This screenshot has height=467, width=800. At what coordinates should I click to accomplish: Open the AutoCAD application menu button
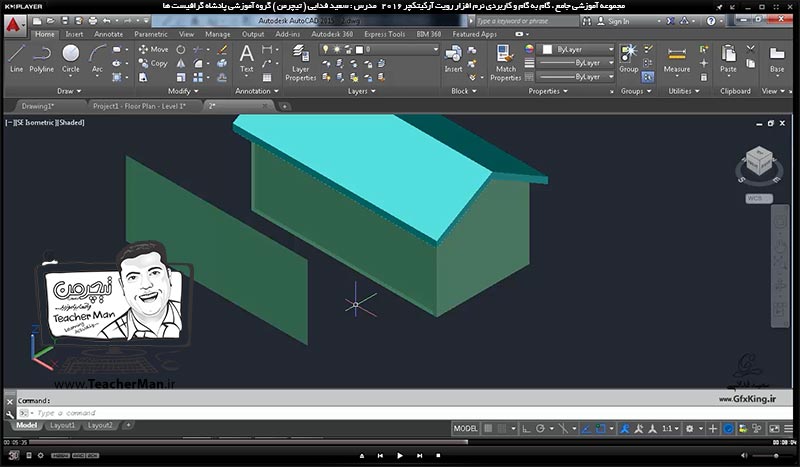click(x=14, y=25)
